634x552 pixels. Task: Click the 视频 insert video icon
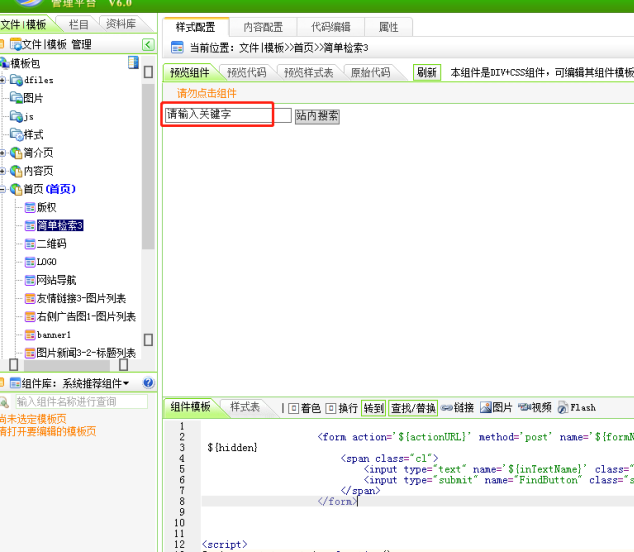(x=524, y=408)
